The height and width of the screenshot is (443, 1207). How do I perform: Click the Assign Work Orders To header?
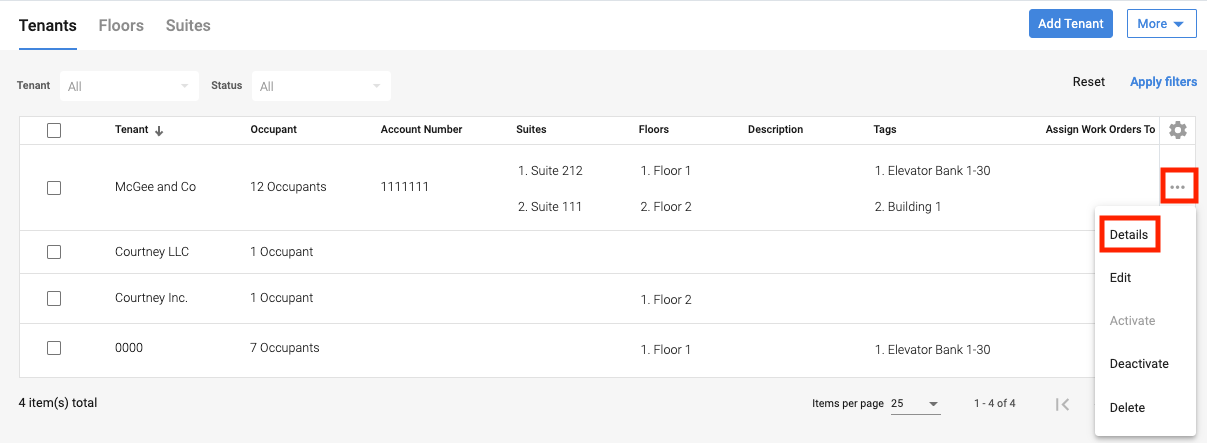coord(1100,130)
